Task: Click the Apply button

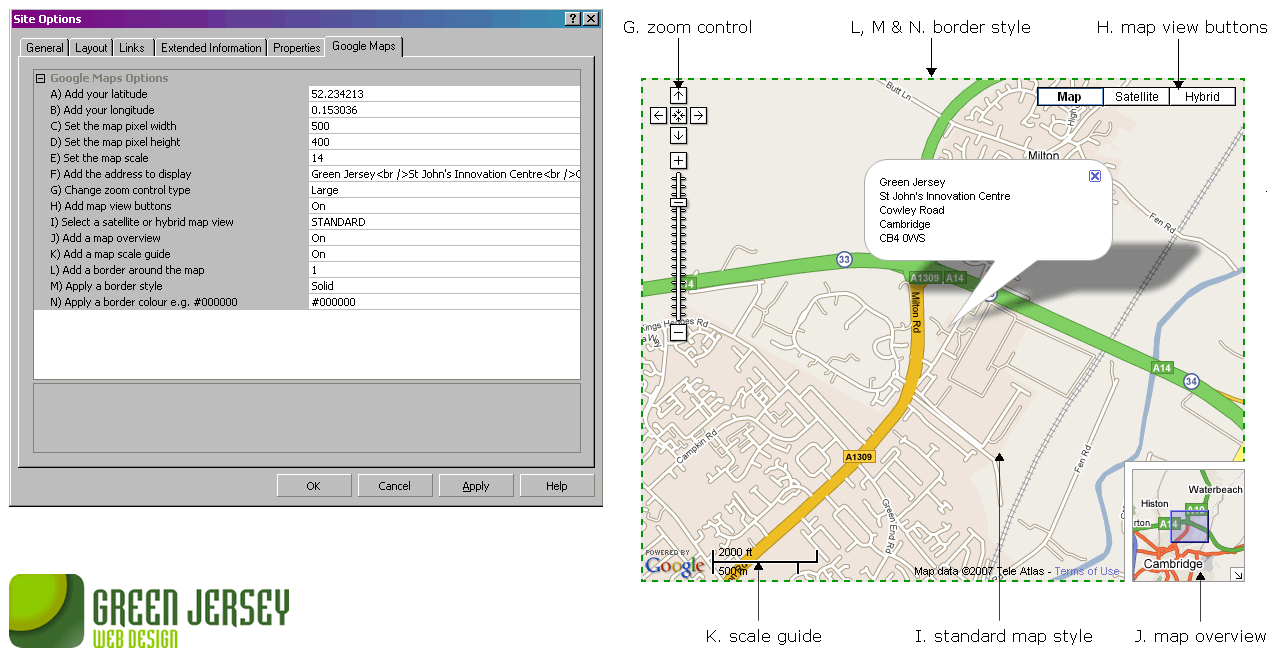Action: coord(475,486)
